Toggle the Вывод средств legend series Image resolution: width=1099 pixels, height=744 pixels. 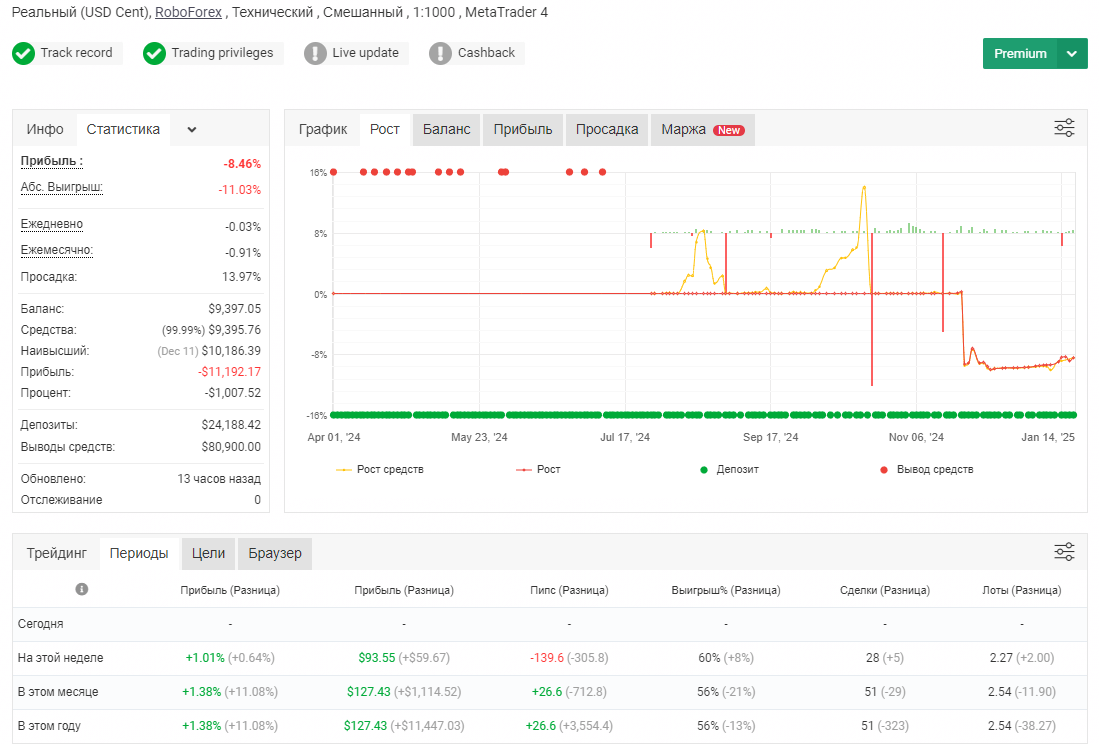point(927,469)
